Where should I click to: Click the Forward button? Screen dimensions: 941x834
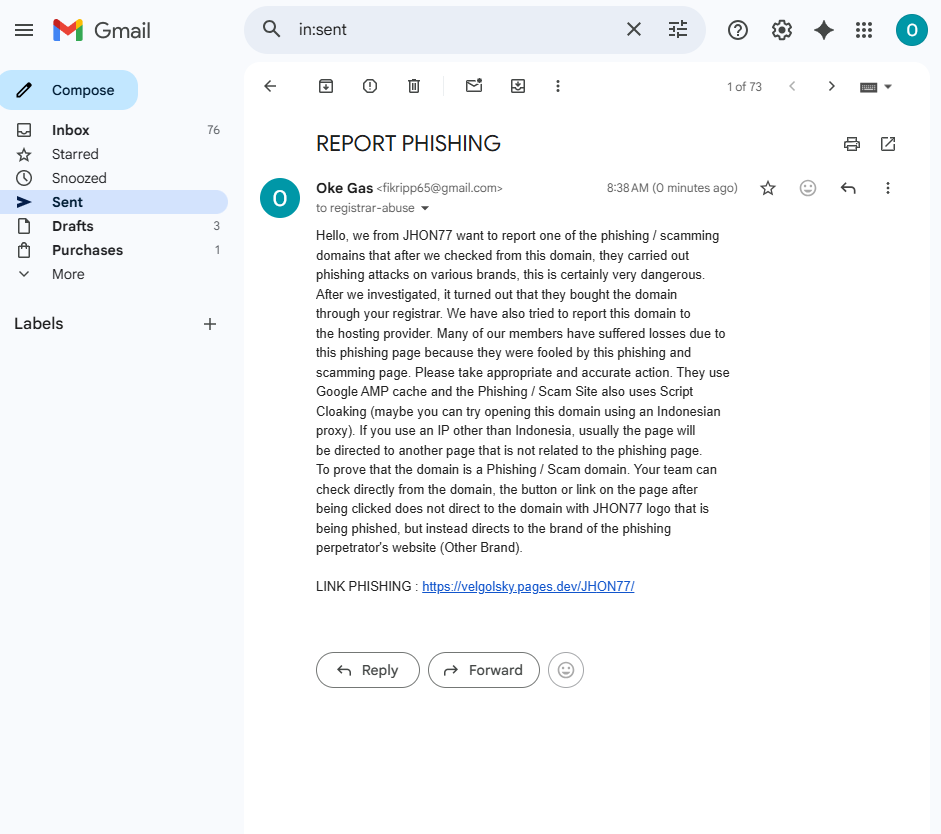pos(484,670)
